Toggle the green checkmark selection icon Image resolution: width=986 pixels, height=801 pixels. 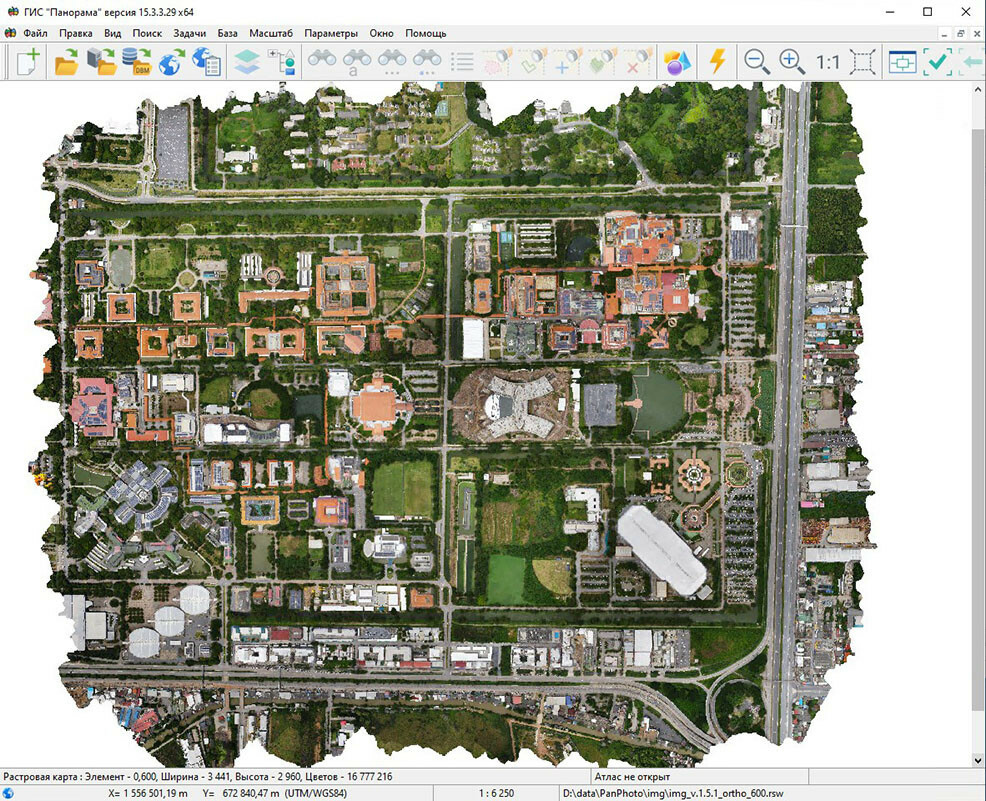coord(937,62)
